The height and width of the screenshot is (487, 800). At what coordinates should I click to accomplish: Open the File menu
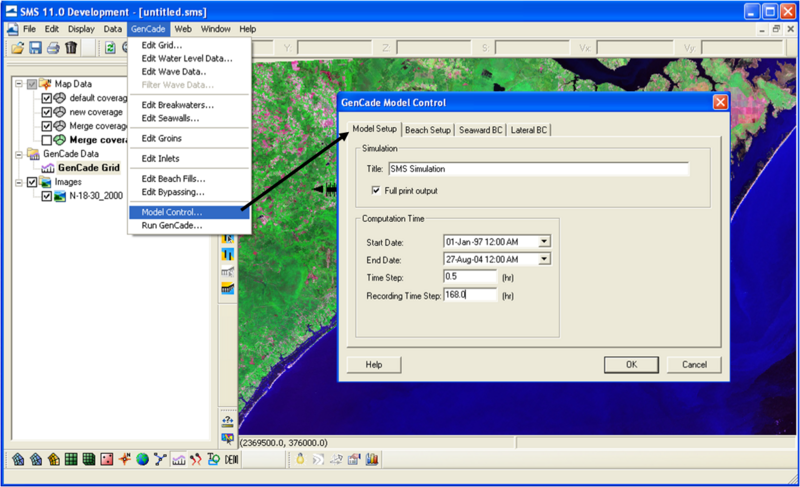(x=29, y=29)
